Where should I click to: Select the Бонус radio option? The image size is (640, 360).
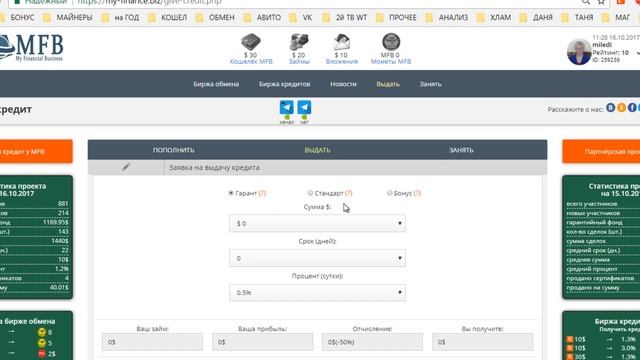pos(389,193)
